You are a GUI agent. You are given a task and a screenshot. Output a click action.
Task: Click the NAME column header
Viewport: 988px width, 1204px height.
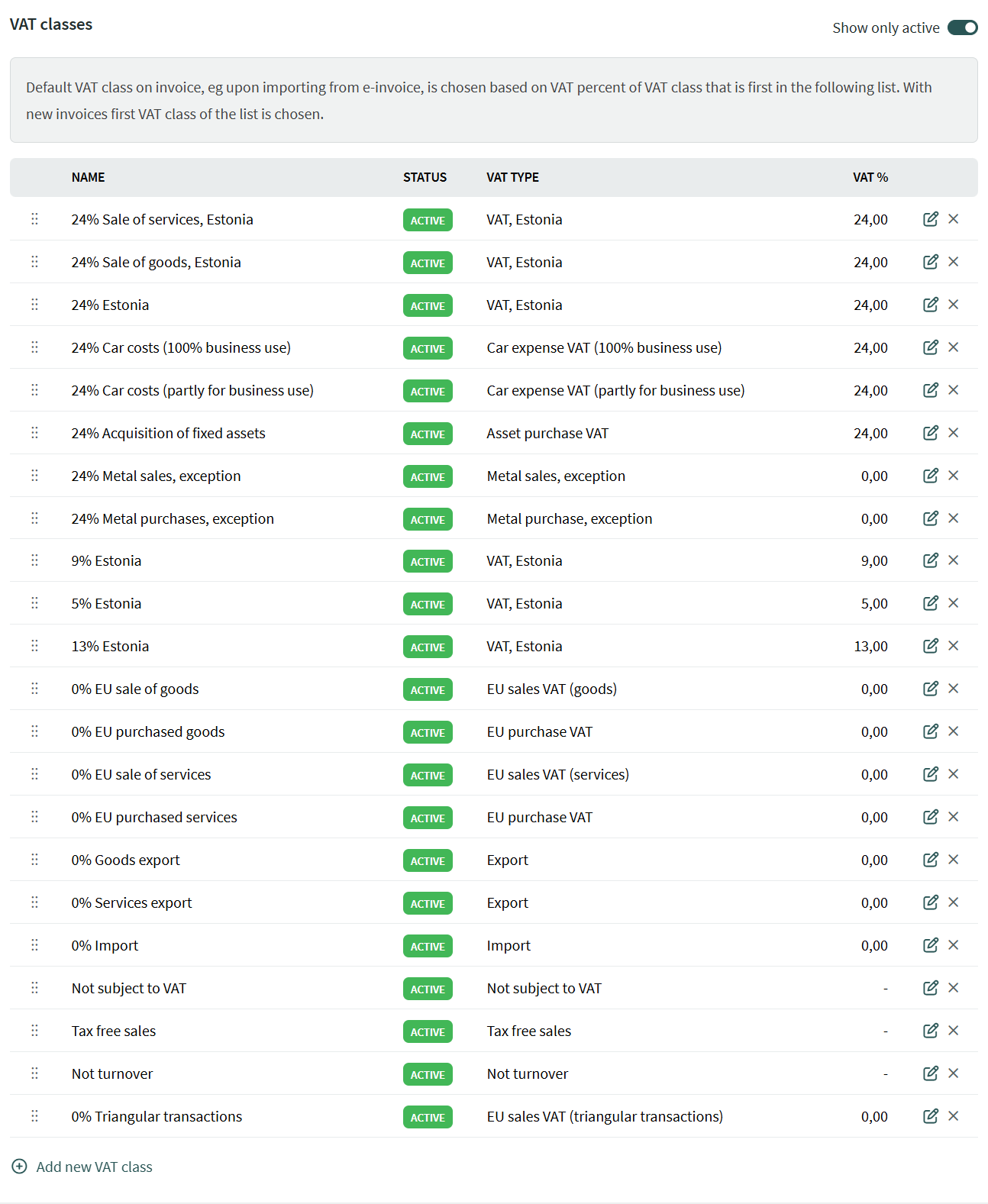click(88, 177)
